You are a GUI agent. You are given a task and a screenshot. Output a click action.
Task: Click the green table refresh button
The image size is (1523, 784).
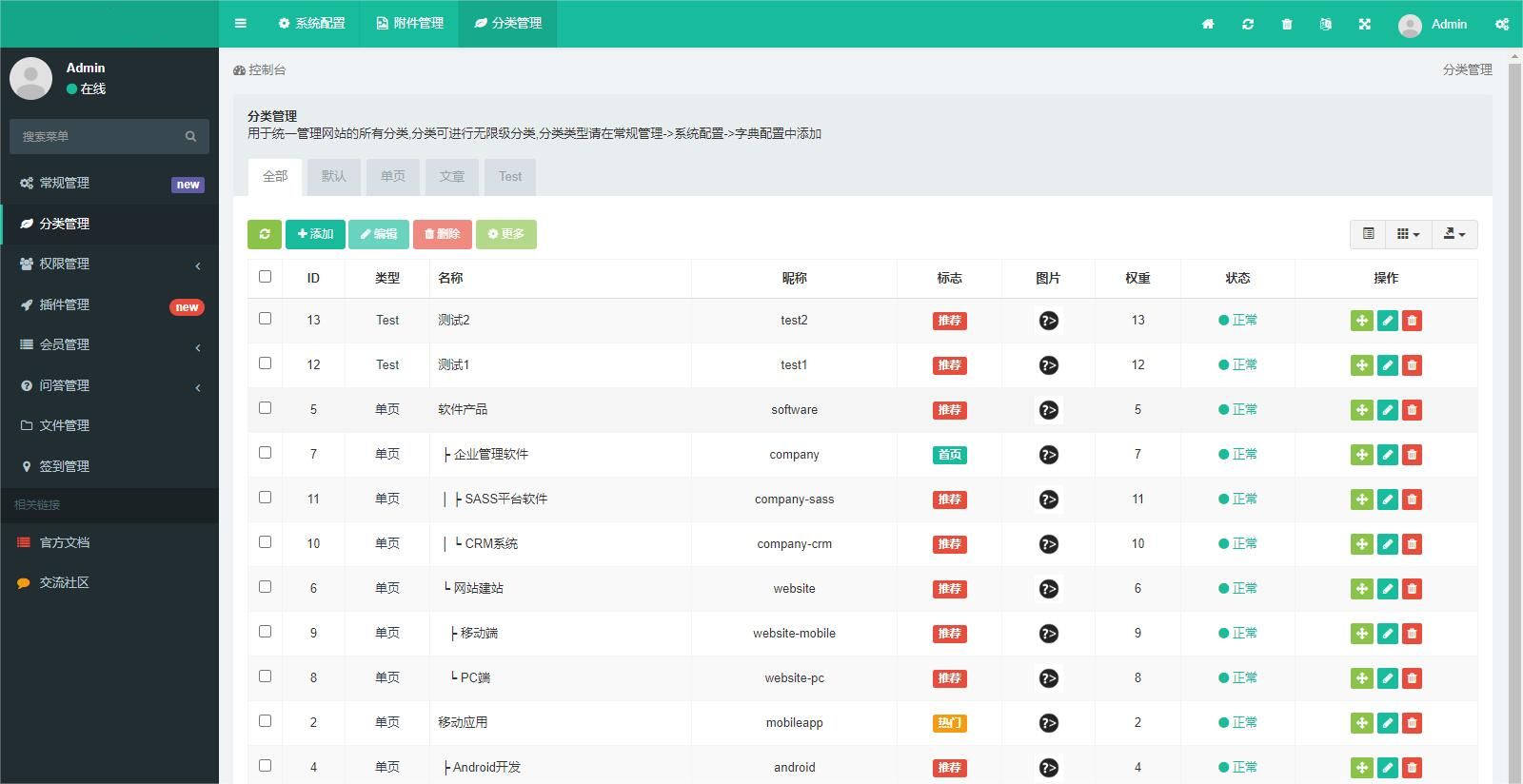[265, 234]
